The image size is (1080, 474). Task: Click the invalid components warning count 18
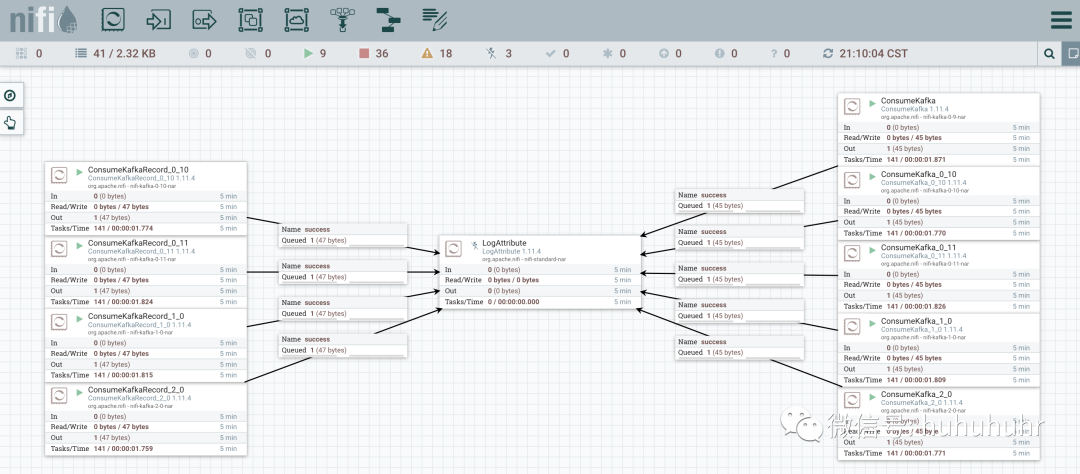[446, 53]
